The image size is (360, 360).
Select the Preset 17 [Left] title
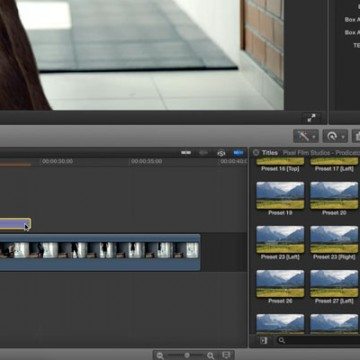(x=334, y=165)
